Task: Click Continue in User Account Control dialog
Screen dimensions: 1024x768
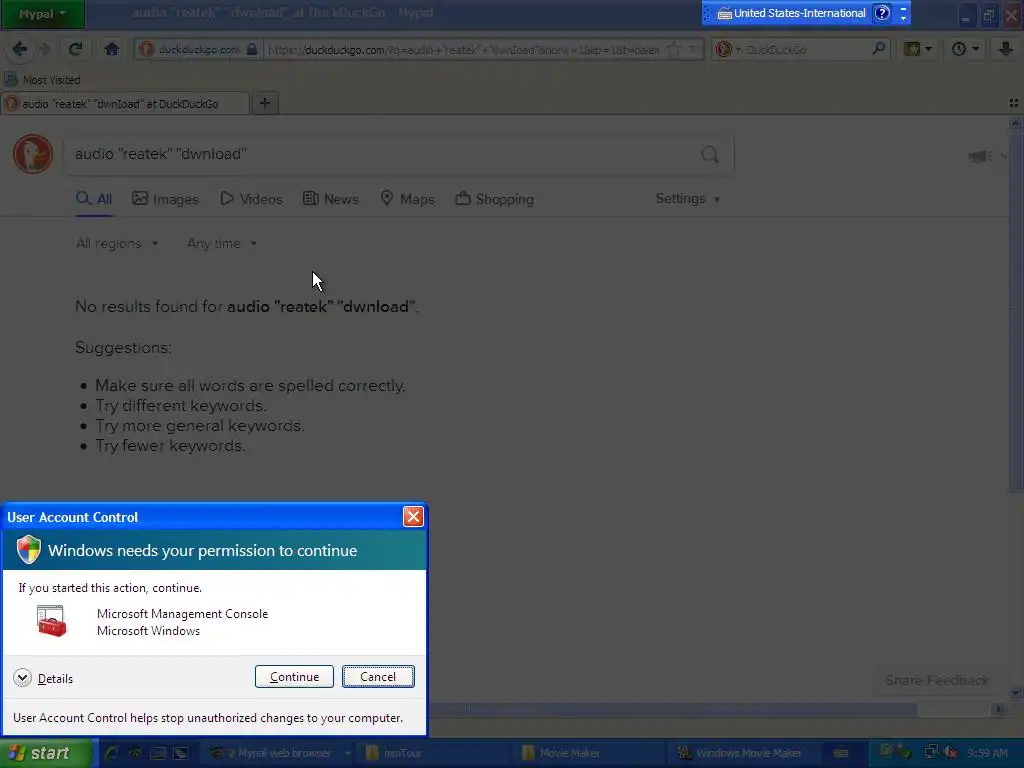Action: coord(294,677)
